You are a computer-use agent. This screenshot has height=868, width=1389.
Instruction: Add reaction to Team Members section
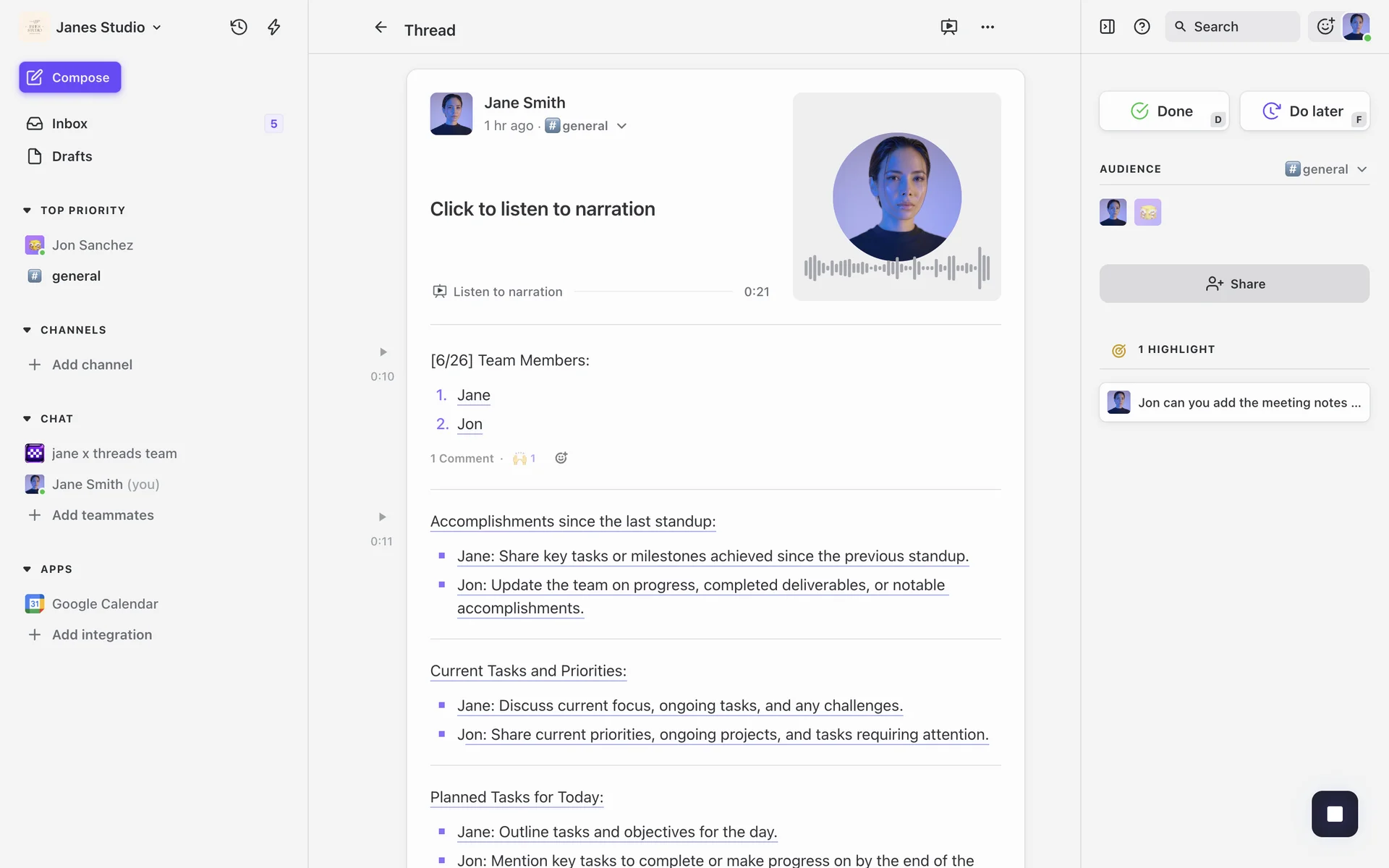tap(561, 458)
